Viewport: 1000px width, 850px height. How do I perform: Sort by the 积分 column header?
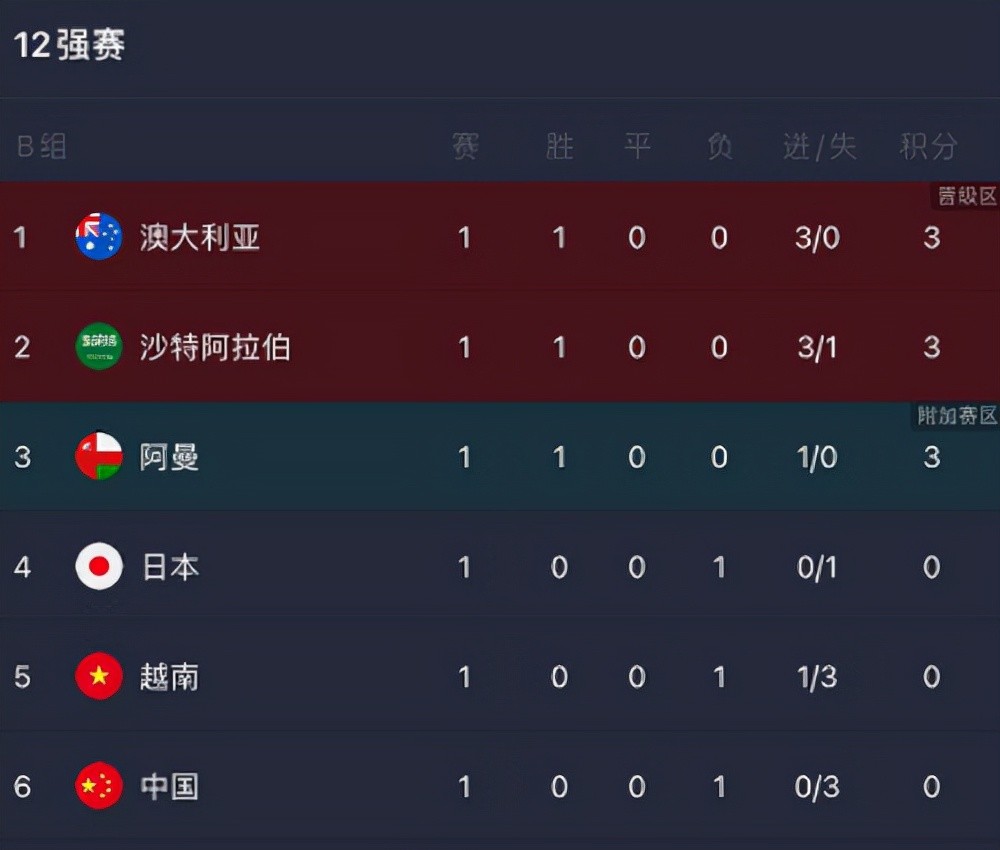pyautogui.click(x=929, y=146)
